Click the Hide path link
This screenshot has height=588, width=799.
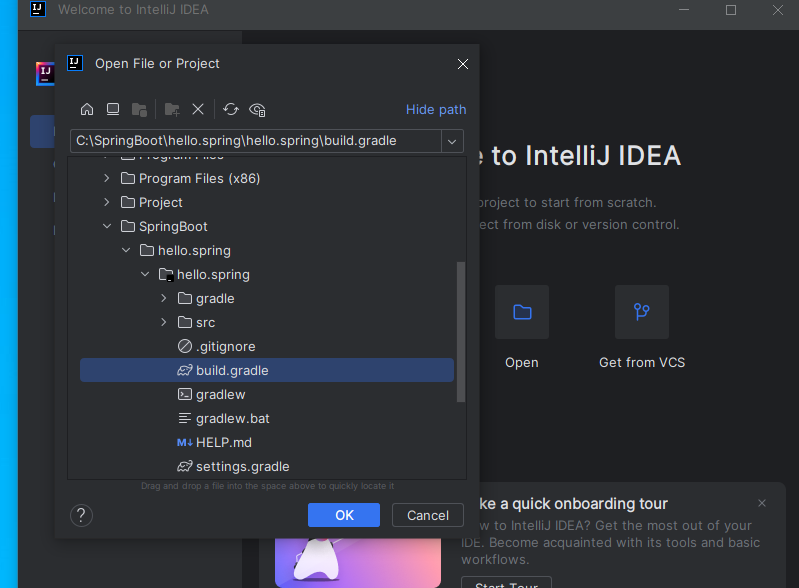point(436,110)
